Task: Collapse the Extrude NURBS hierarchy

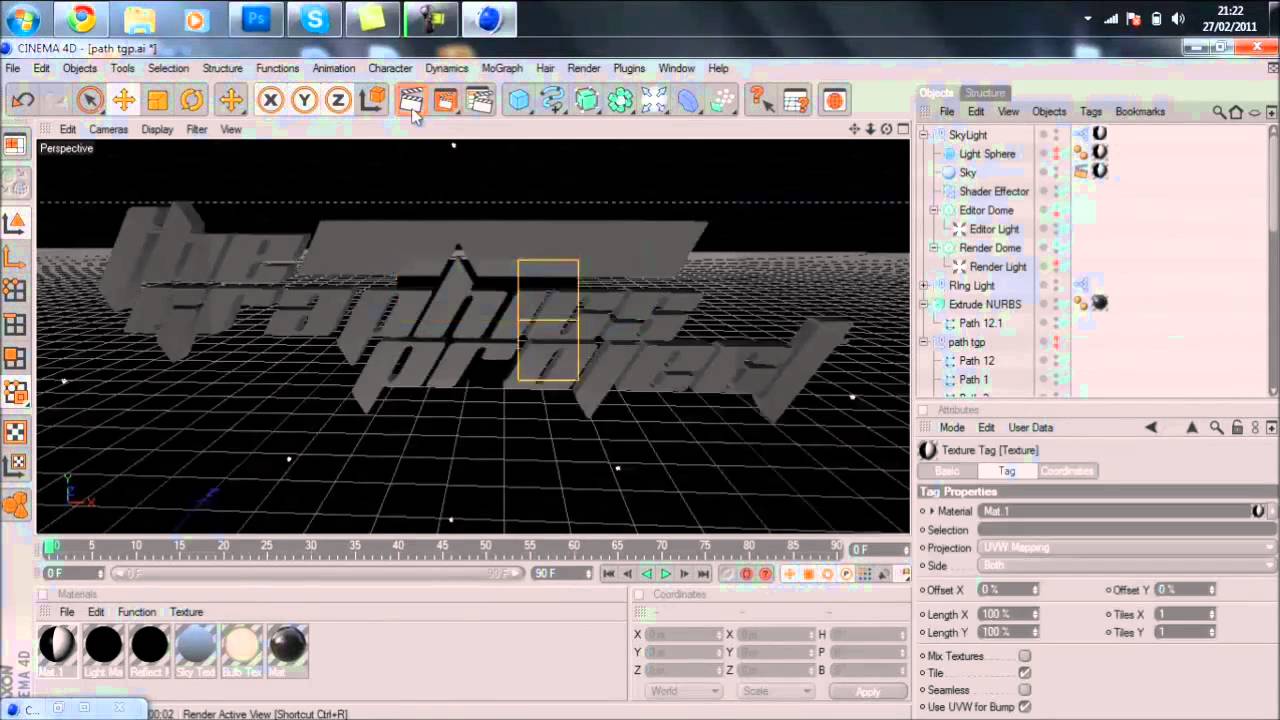Action: pos(924,304)
